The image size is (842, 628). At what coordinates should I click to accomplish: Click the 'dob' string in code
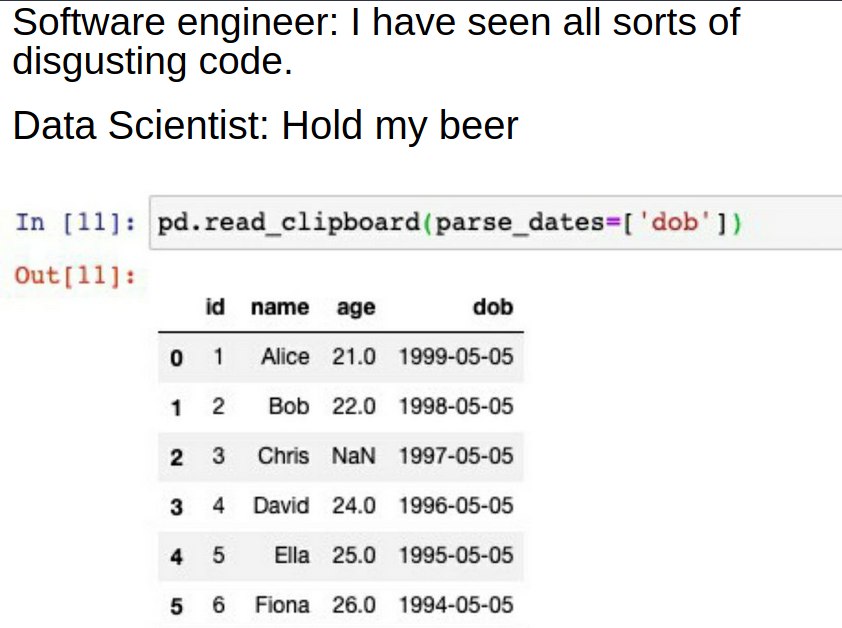point(674,221)
